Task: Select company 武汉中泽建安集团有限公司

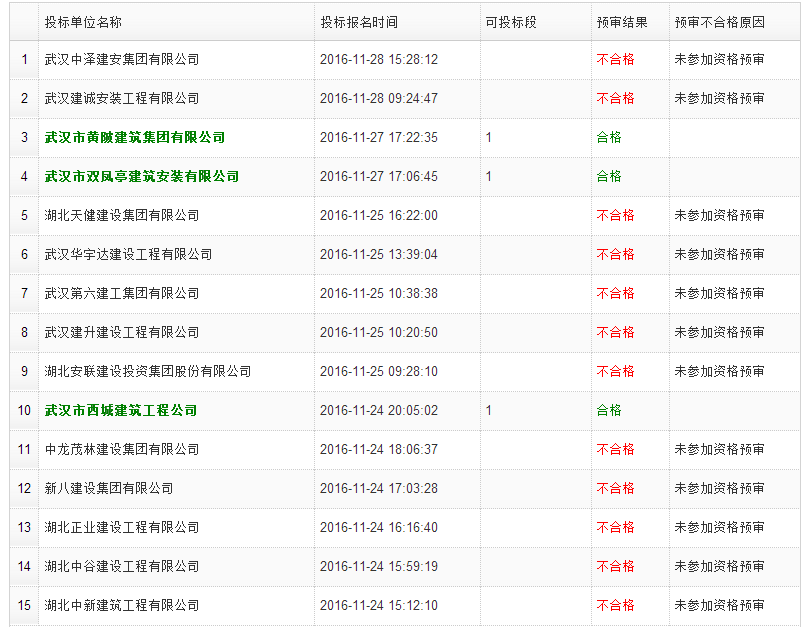Action: click(x=122, y=59)
